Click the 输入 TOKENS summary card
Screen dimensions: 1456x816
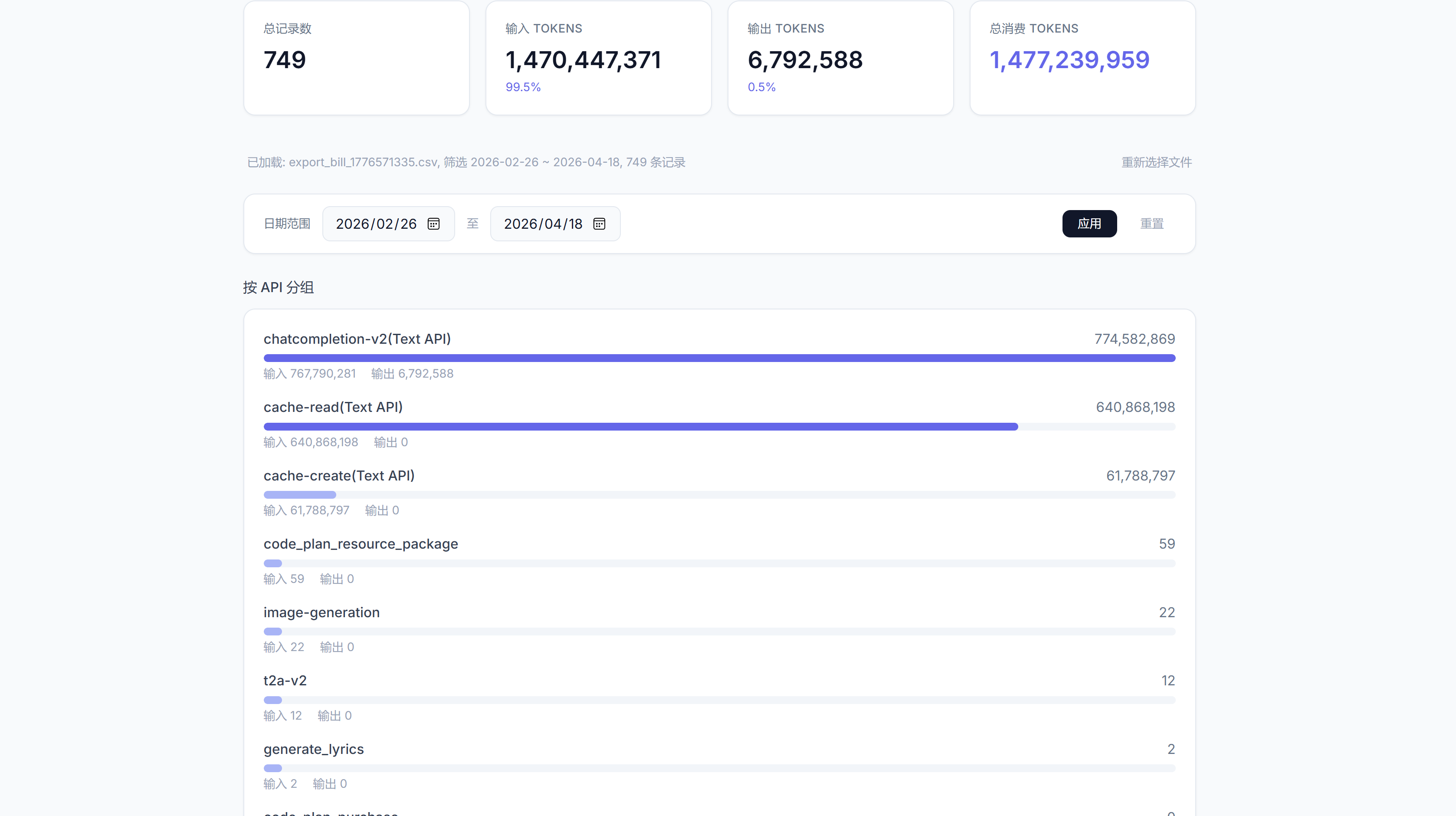pos(599,58)
